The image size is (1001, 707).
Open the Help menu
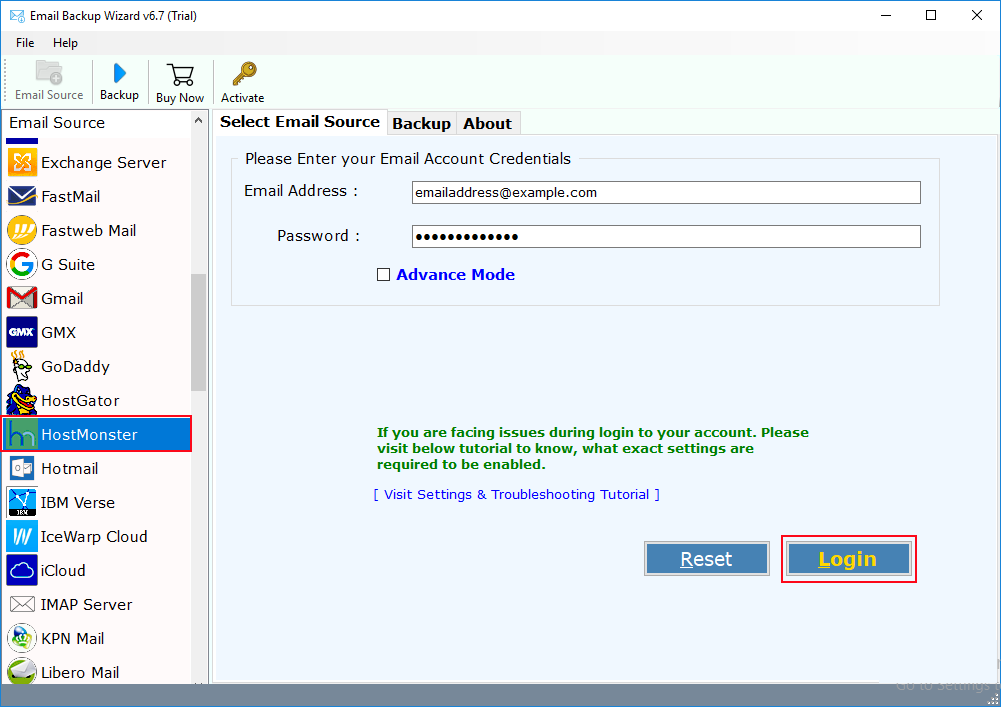(65, 43)
